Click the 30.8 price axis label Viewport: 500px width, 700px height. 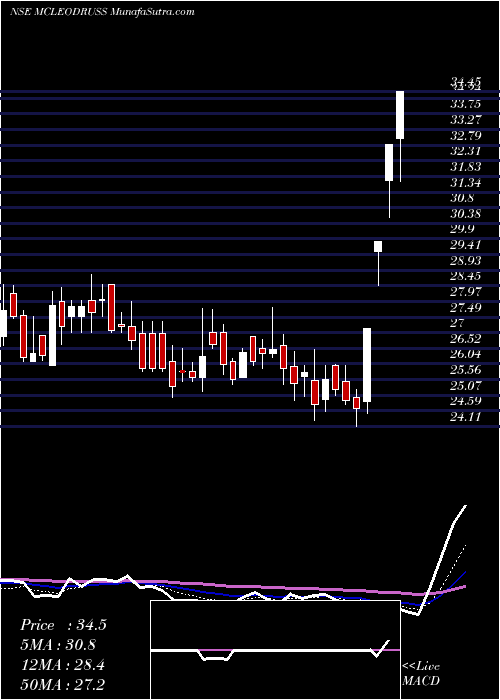click(x=462, y=198)
